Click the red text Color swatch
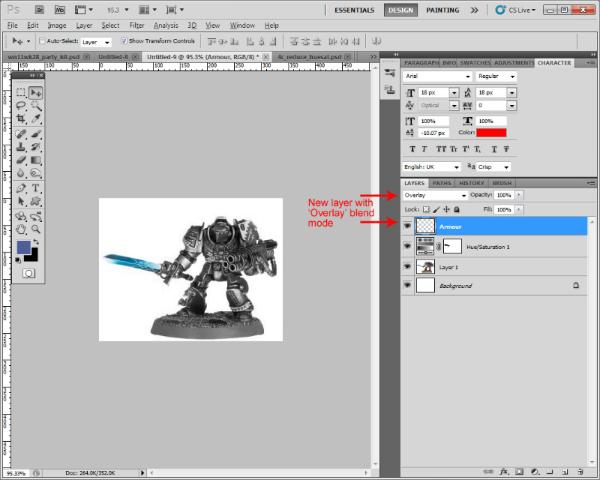Image resolution: width=600 pixels, height=480 pixels. click(x=491, y=132)
